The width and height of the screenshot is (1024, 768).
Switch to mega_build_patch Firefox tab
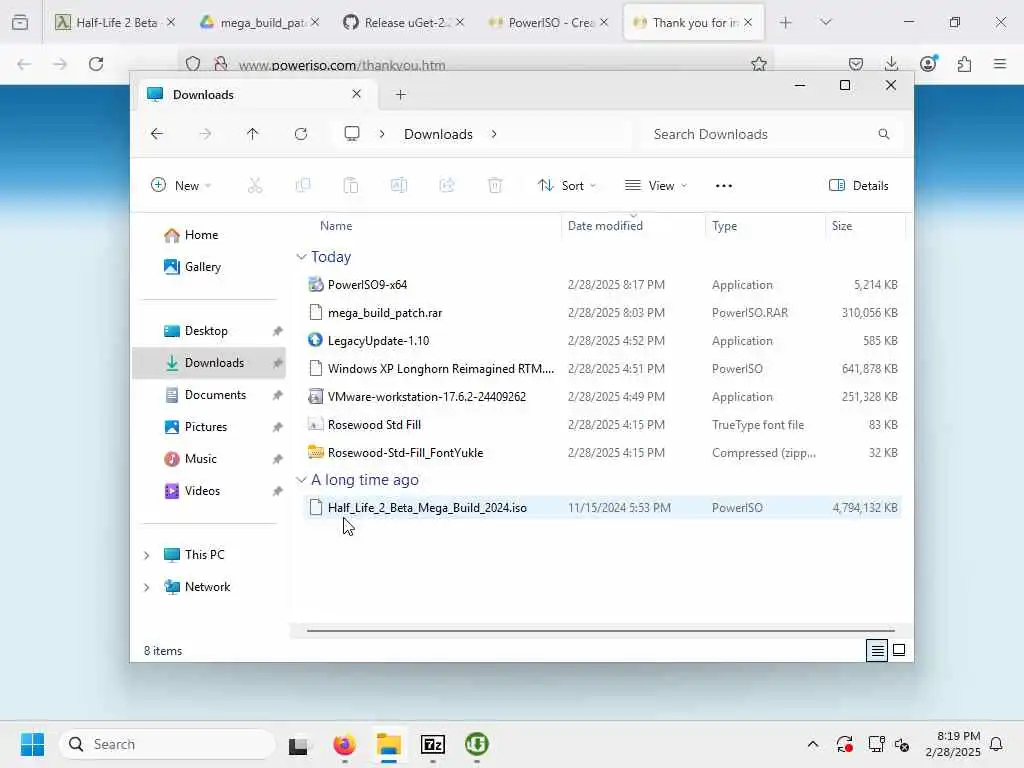point(259,22)
